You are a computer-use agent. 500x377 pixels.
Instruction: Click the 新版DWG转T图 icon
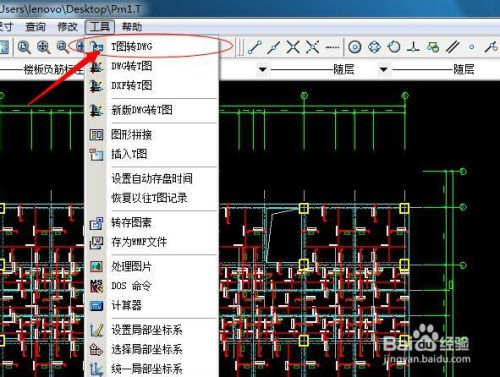coord(97,110)
